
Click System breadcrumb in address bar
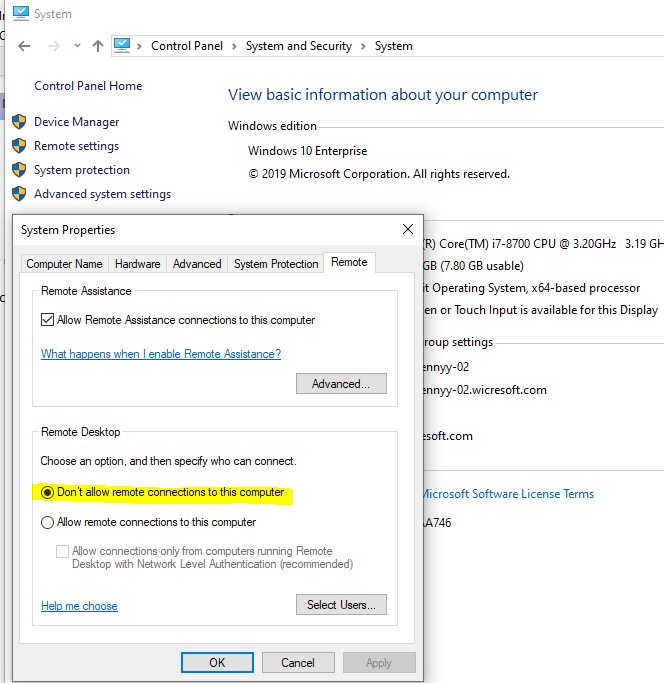pyautogui.click(x=393, y=46)
